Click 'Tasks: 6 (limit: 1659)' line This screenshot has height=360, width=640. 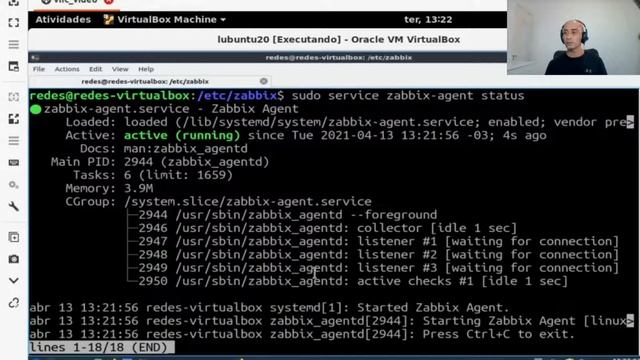coord(153,175)
